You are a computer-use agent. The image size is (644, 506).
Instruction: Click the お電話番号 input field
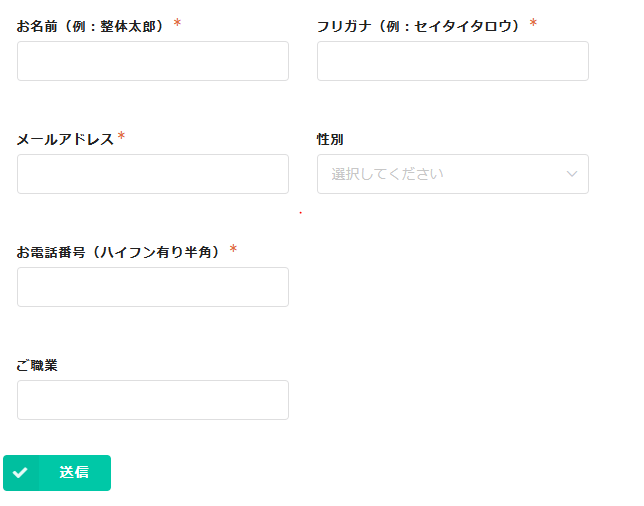(153, 287)
